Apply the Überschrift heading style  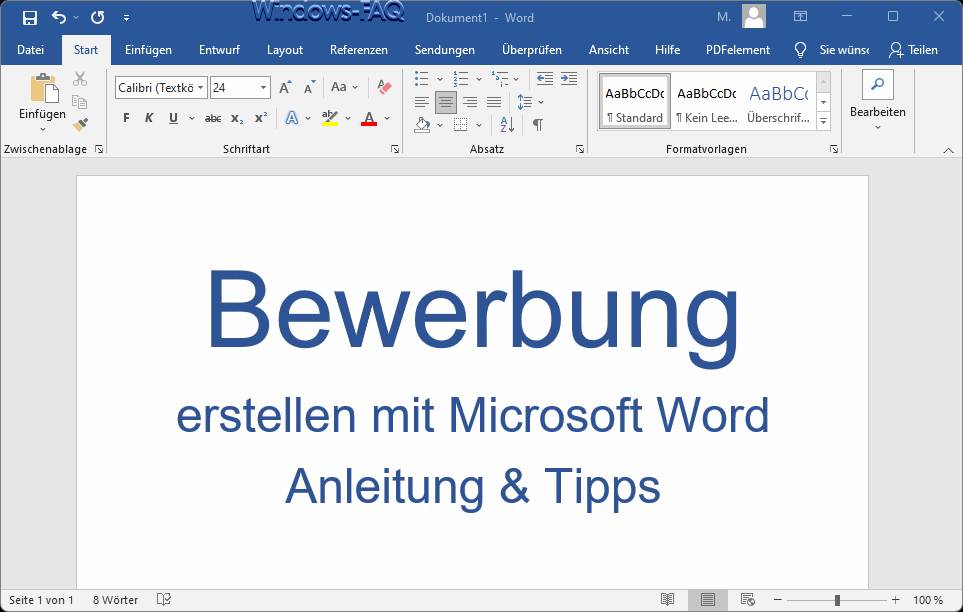point(779,101)
